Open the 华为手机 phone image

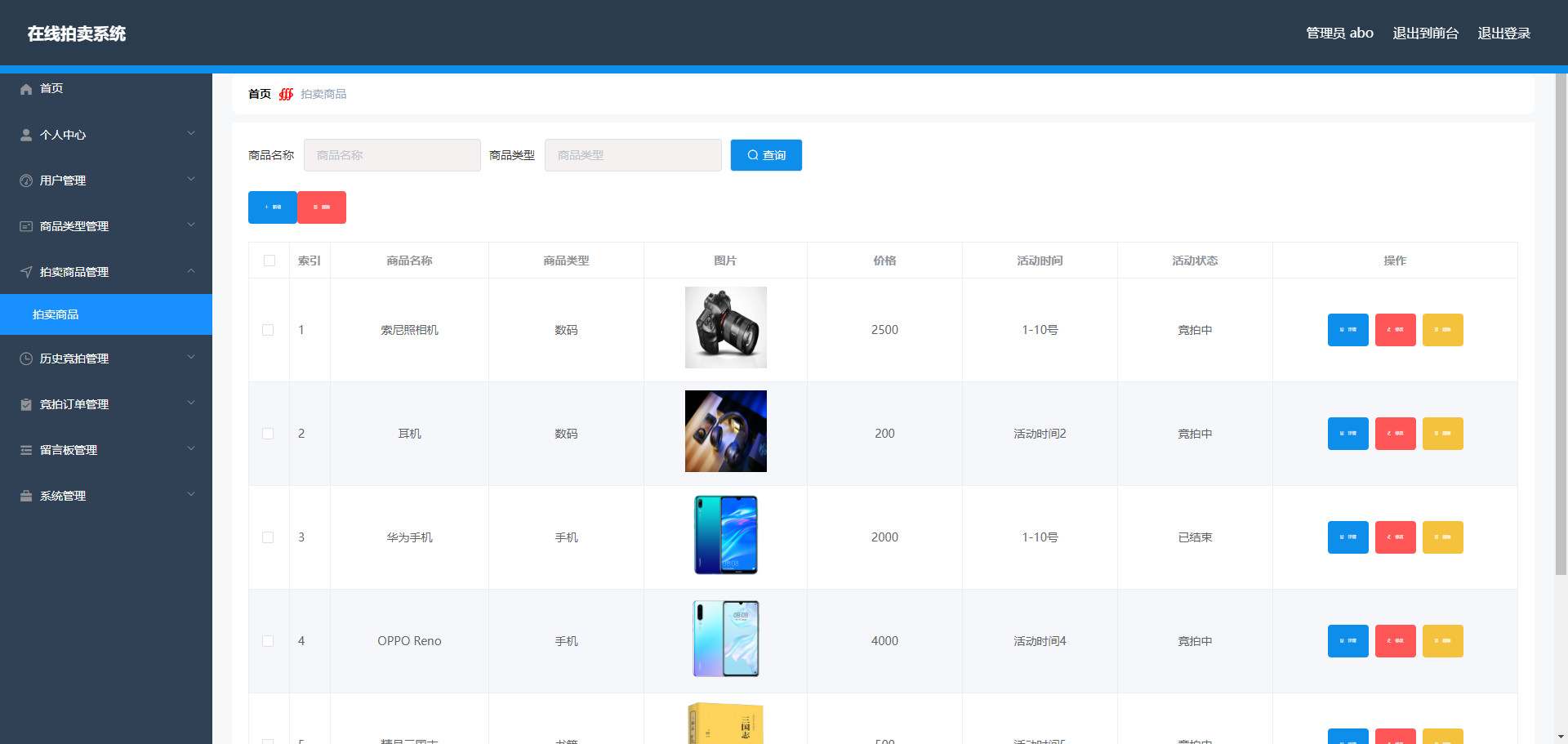click(726, 535)
